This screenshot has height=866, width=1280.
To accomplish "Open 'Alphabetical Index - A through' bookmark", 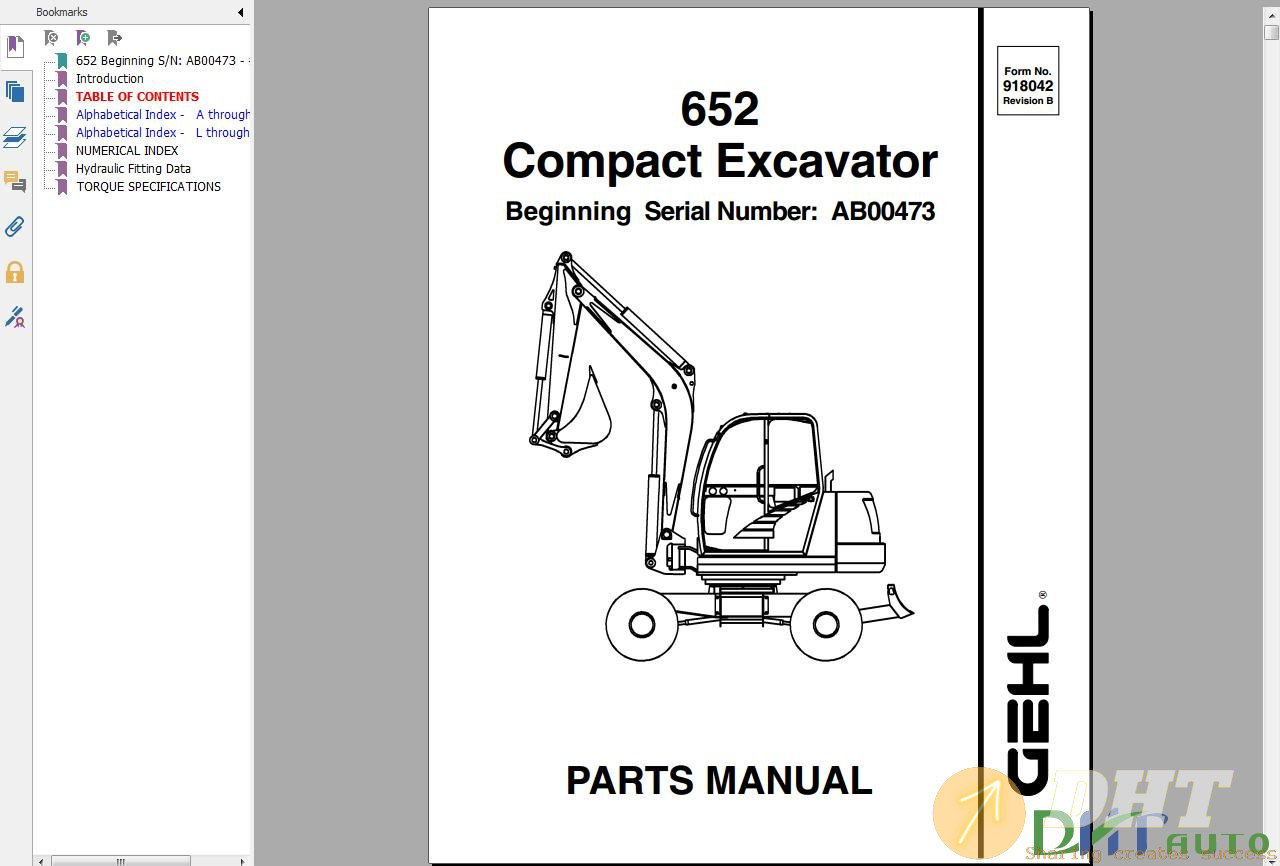I will pyautogui.click(x=163, y=115).
